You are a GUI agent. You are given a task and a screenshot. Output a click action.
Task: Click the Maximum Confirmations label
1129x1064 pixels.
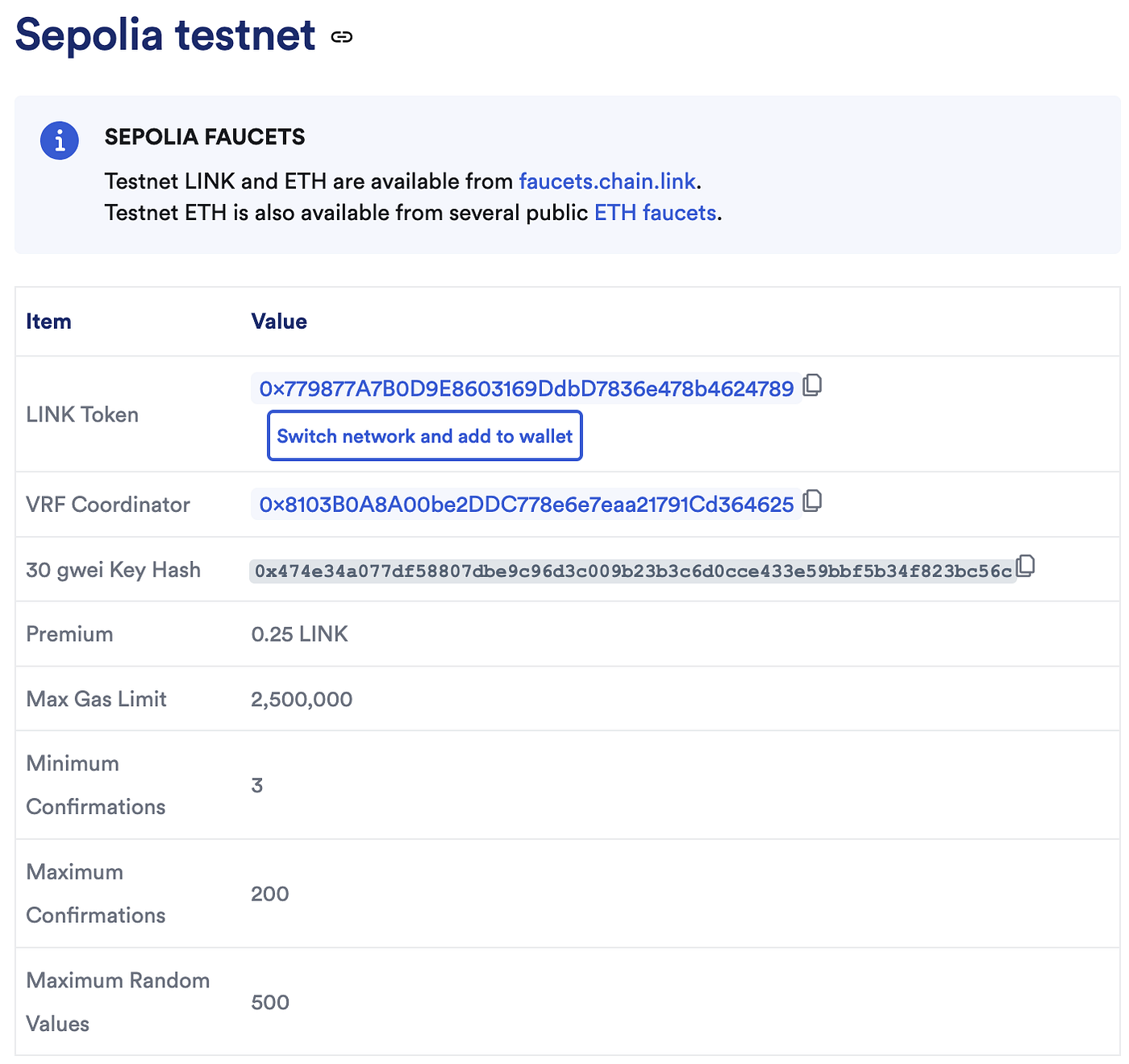95,894
